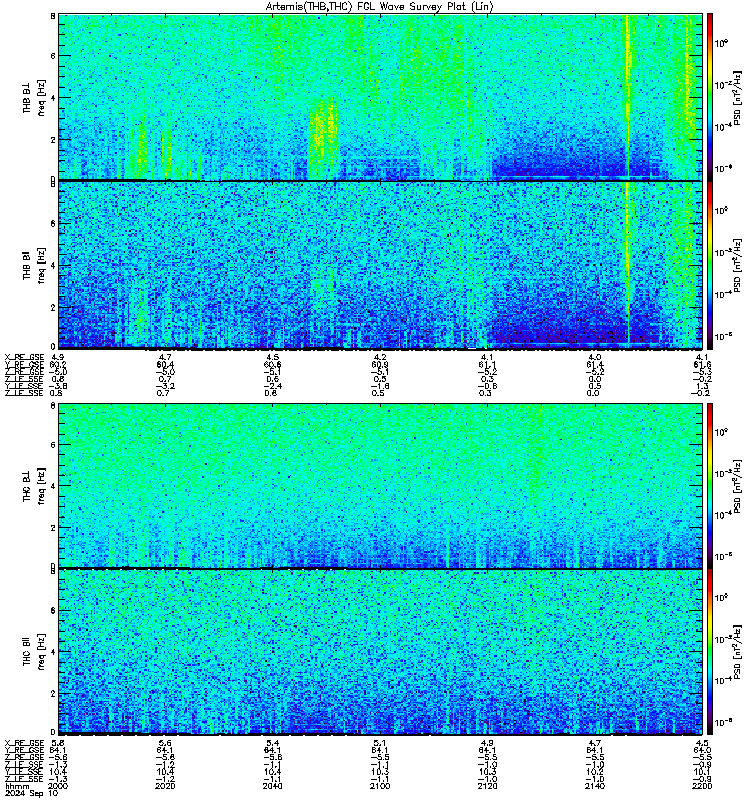750x800 pixels.
Task: Click the '2140' time tick label
Action: [594, 786]
